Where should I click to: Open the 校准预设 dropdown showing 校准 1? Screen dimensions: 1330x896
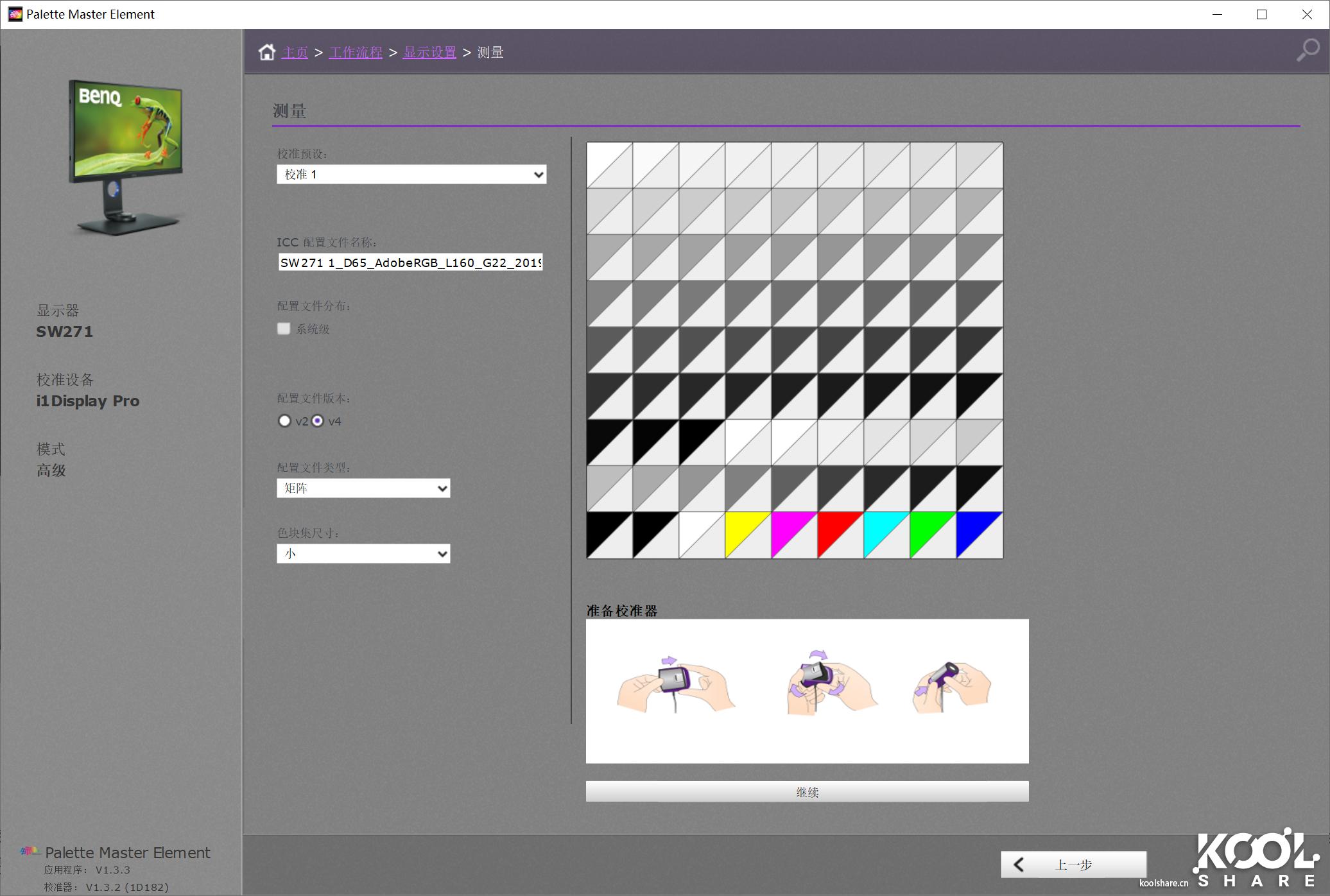(411, 175)
